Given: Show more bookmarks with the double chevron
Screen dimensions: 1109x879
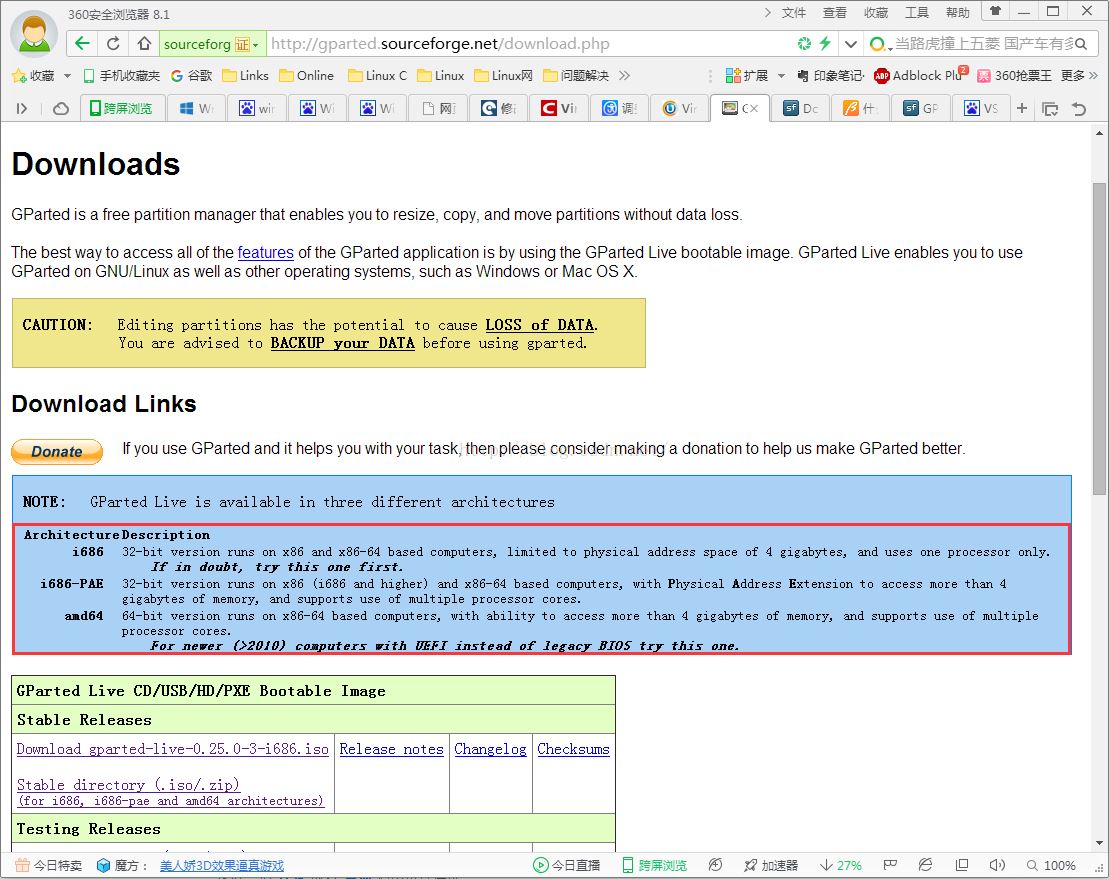Looking at the screenshot, I should [625, 75].
